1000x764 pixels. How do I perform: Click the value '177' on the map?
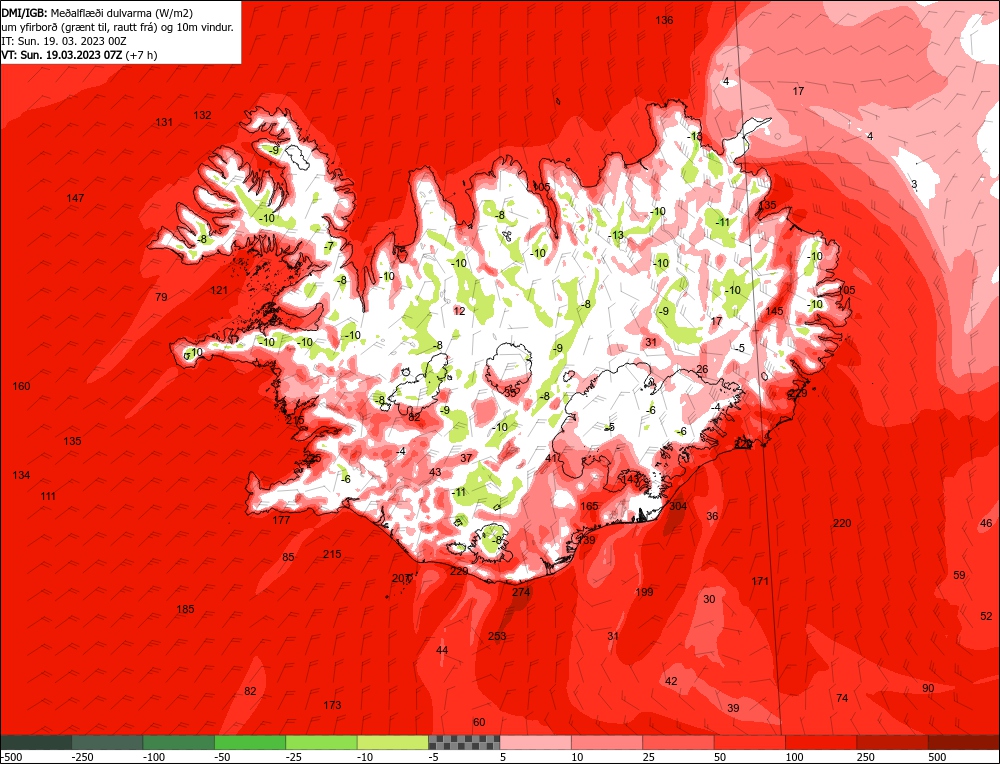pos(281,520)
